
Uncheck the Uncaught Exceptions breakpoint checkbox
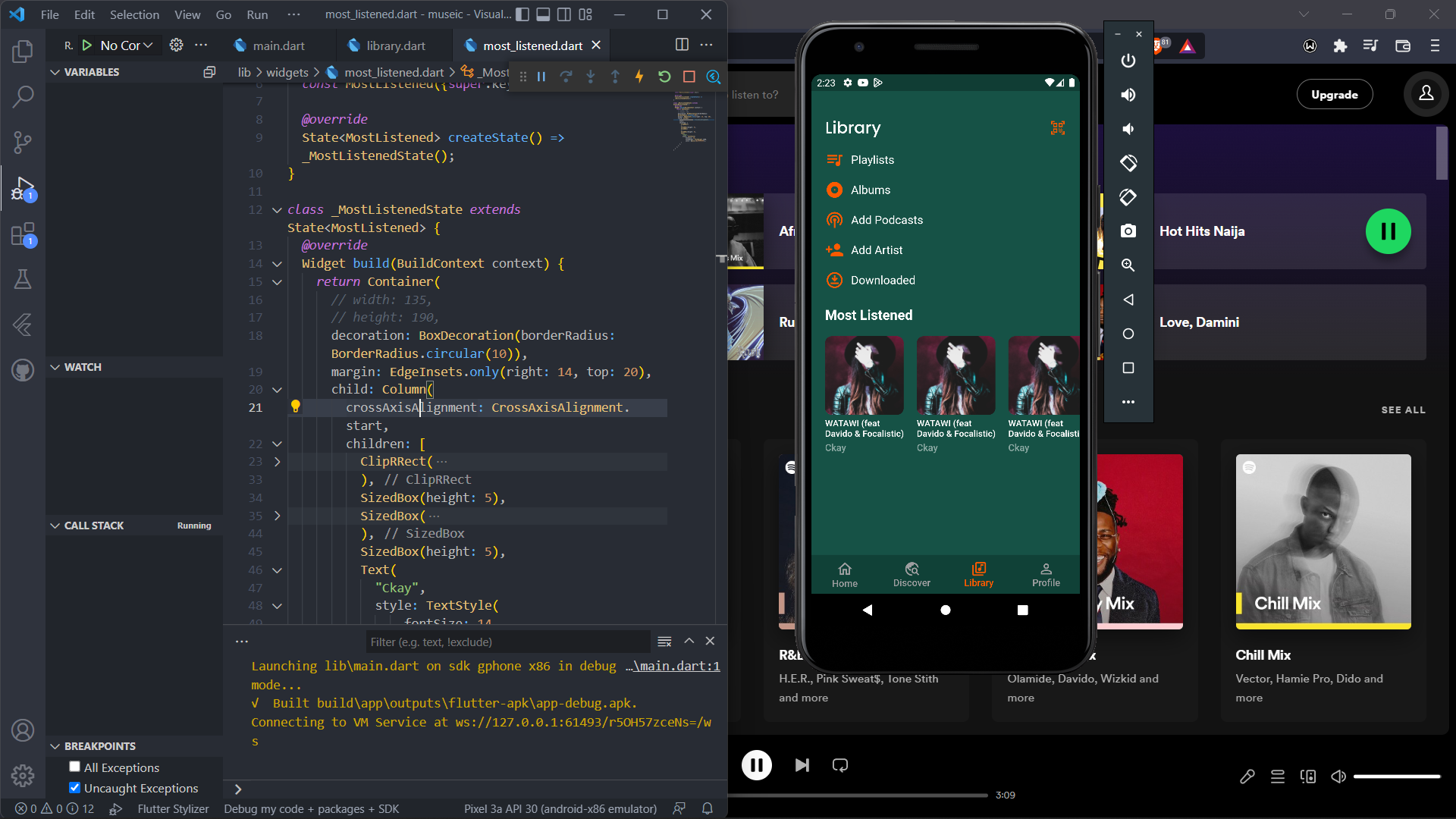pyautogui.click(x=74, y=787)
